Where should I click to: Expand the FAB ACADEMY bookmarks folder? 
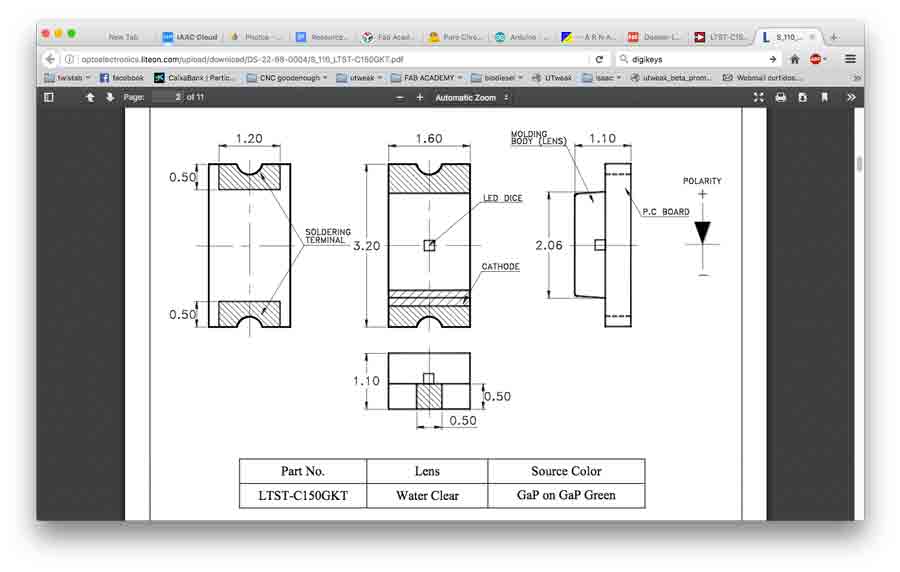(x=426, y=77)
